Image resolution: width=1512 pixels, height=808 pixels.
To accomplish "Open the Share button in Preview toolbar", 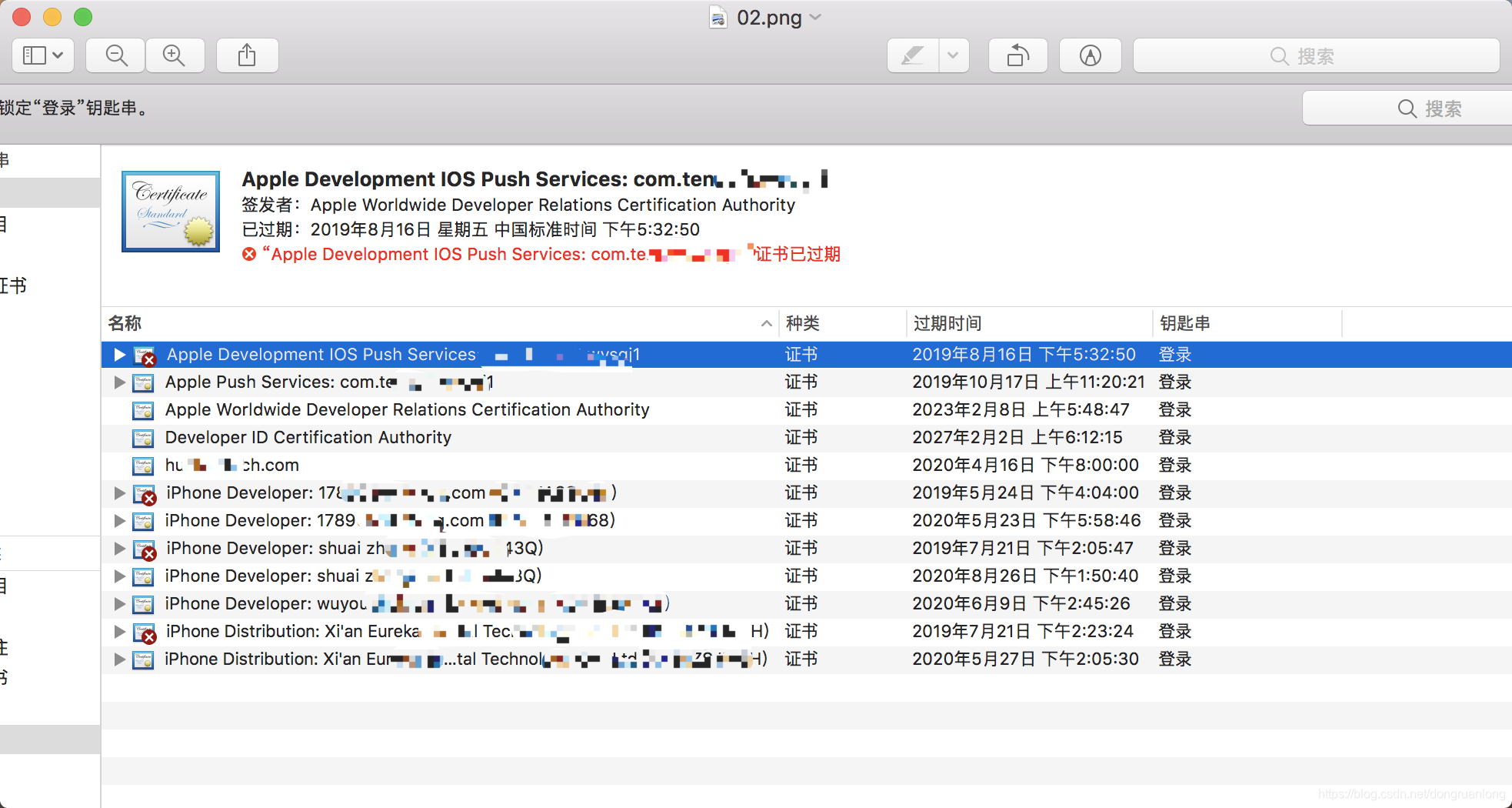I will 247,55.
